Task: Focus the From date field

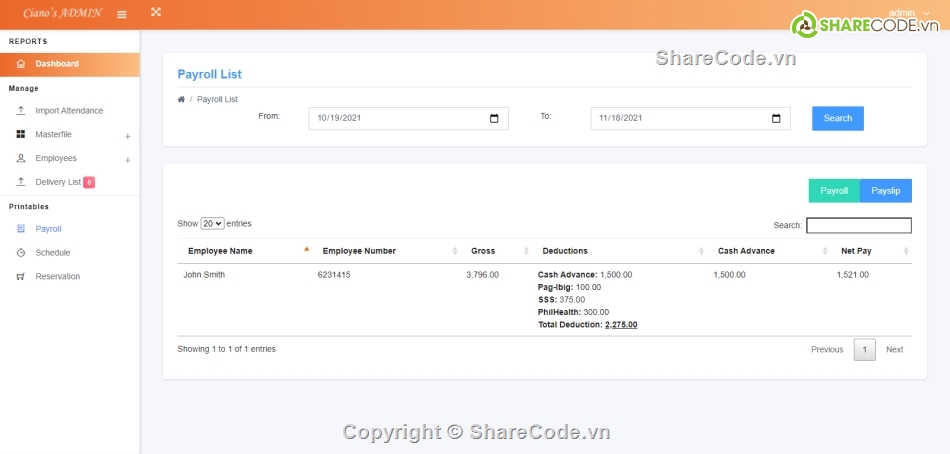Action: (x=408, y=118)
